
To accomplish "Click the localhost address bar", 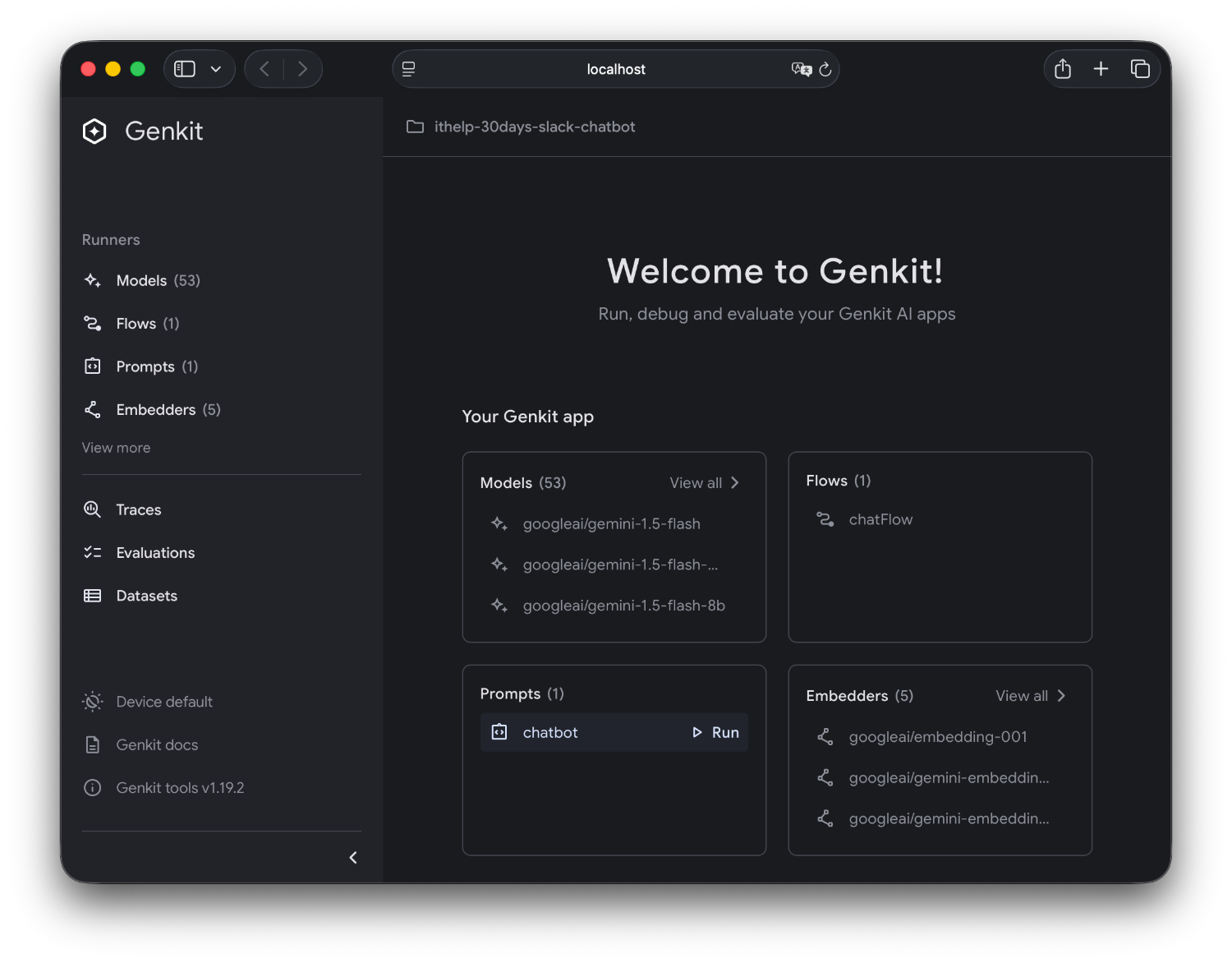I will click(616, 69).
